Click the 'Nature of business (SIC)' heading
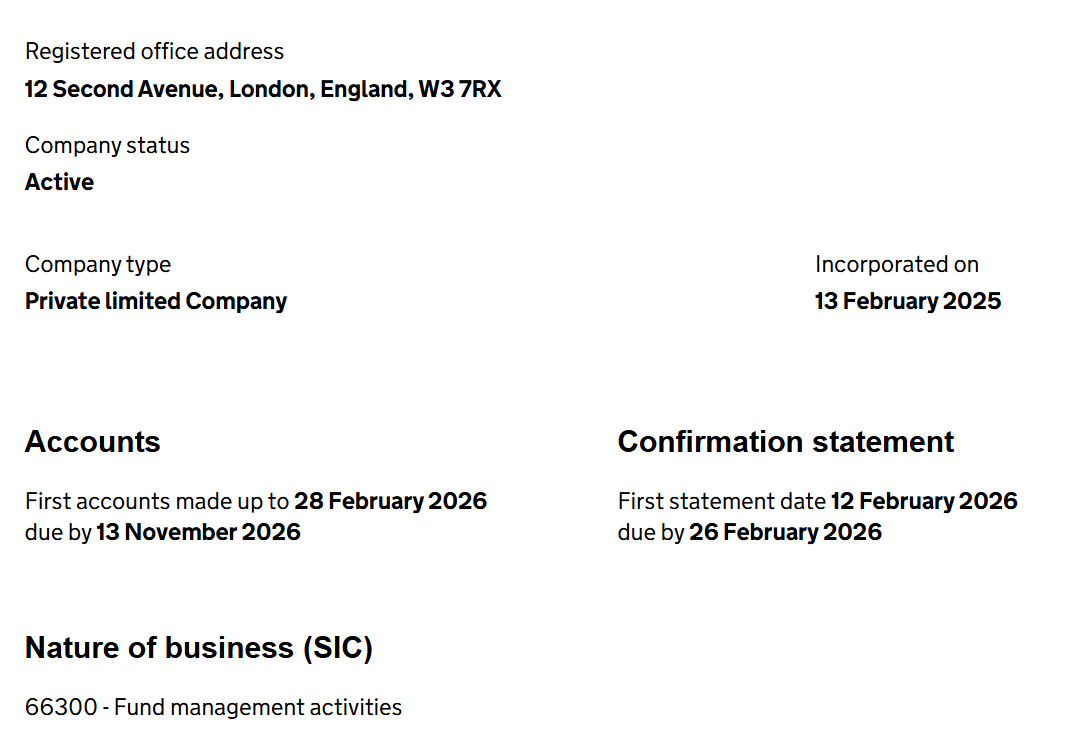The height and width of the screenshot is (746, 1072). [x=198, y=648]
